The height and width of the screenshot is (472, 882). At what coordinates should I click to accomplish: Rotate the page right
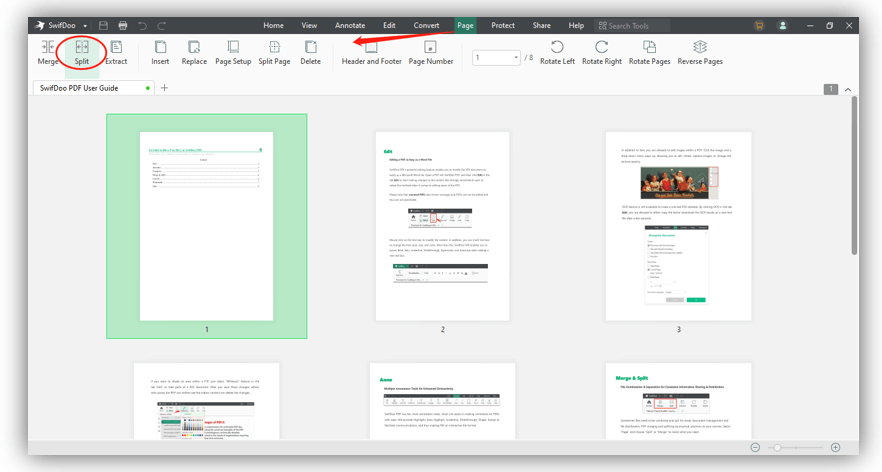[x=602, y=52]
